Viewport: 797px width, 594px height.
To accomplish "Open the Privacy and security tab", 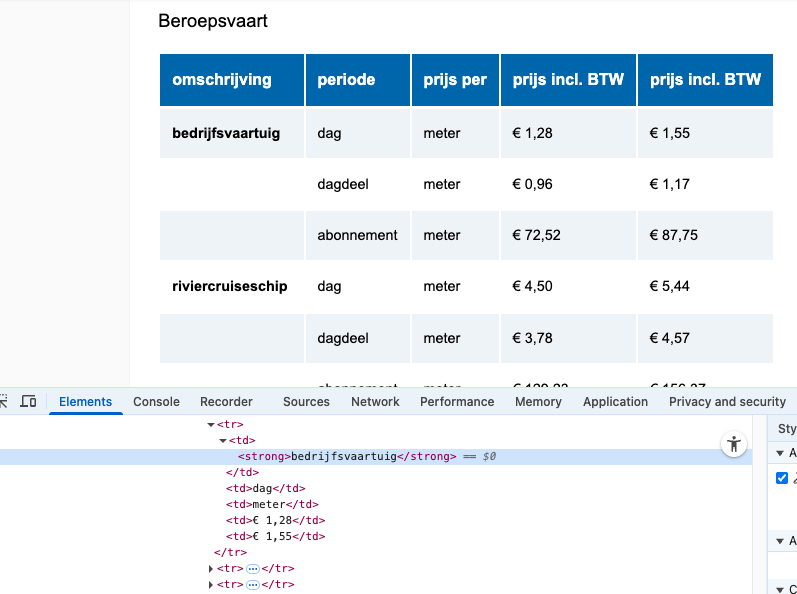I will coord(727,401).
